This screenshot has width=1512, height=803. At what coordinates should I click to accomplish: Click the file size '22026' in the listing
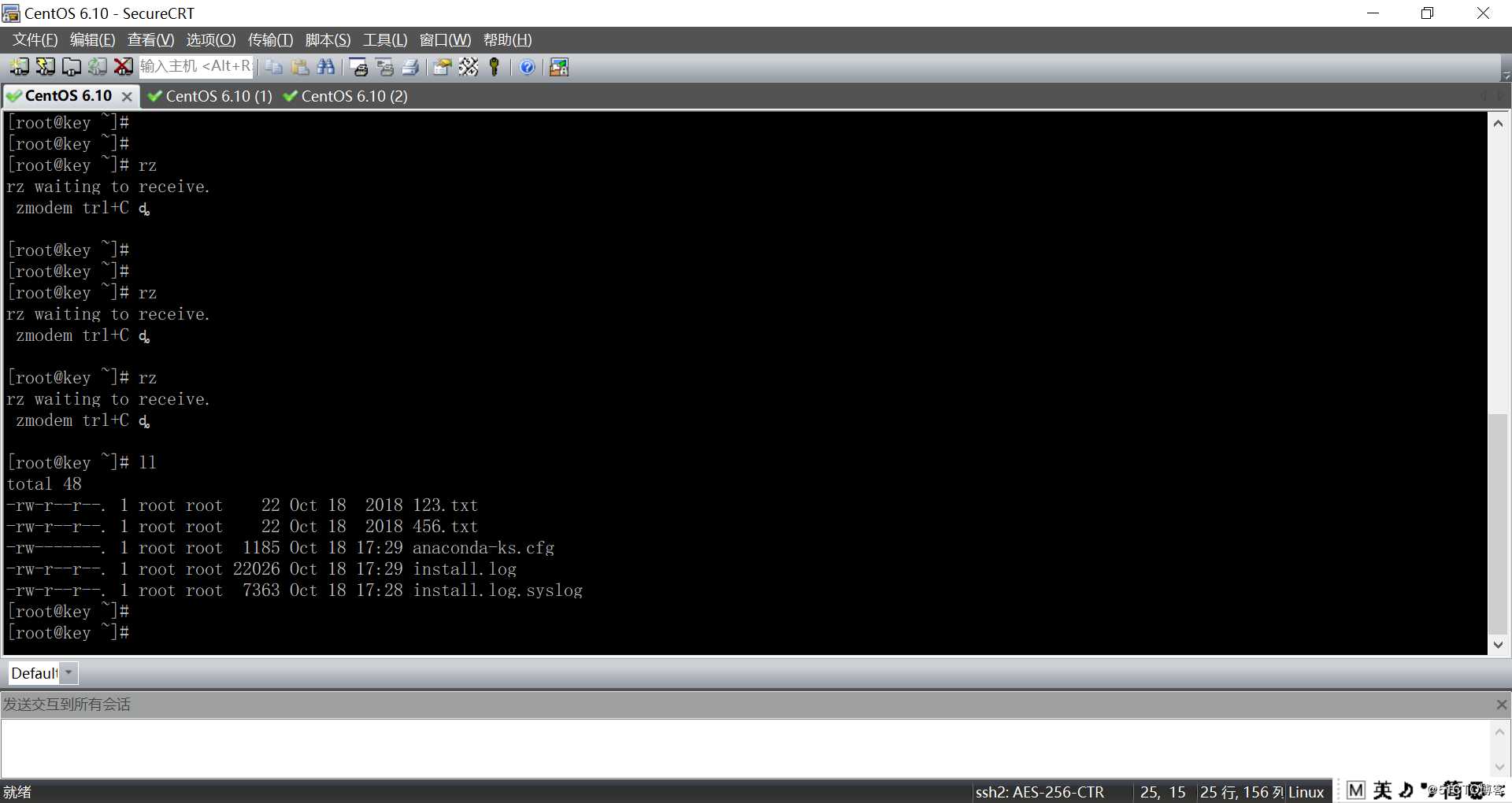click(x=257, y=569)
